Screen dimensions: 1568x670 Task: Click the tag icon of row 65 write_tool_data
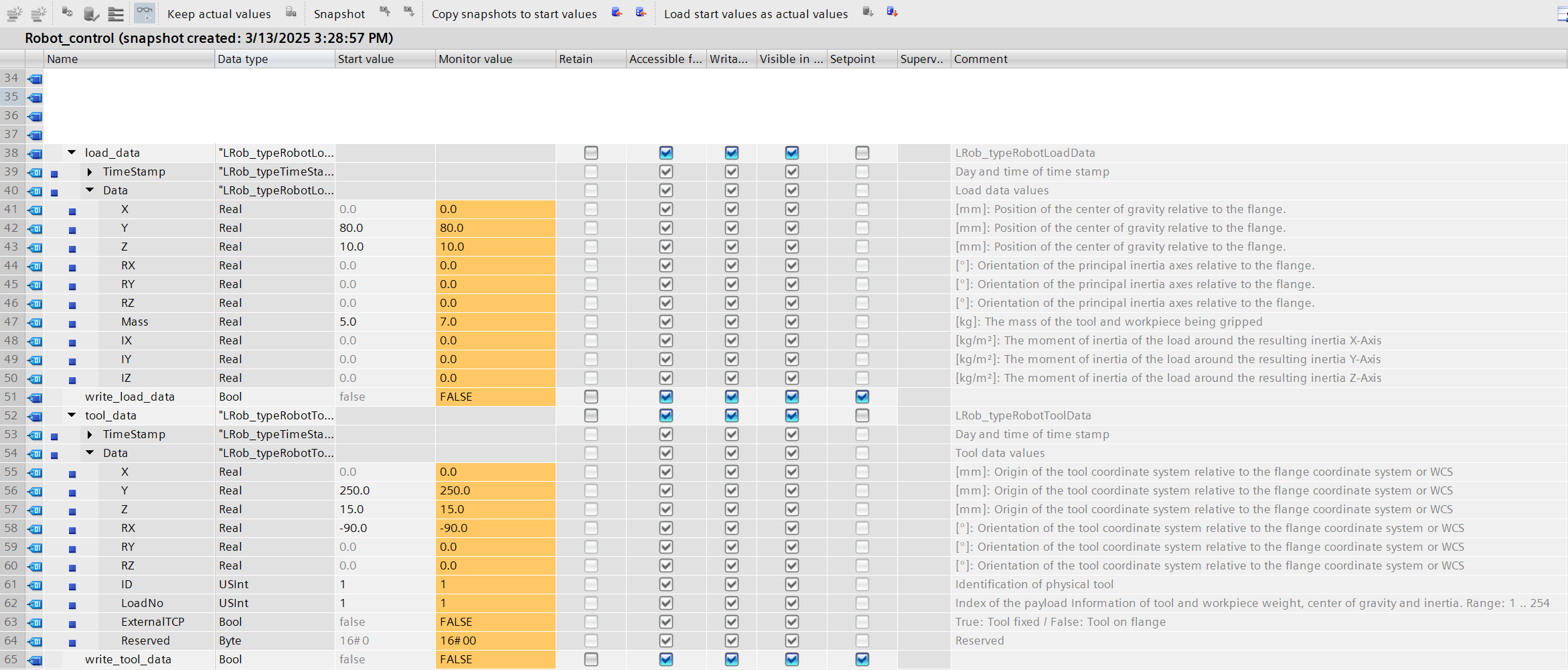pos(35,661)
